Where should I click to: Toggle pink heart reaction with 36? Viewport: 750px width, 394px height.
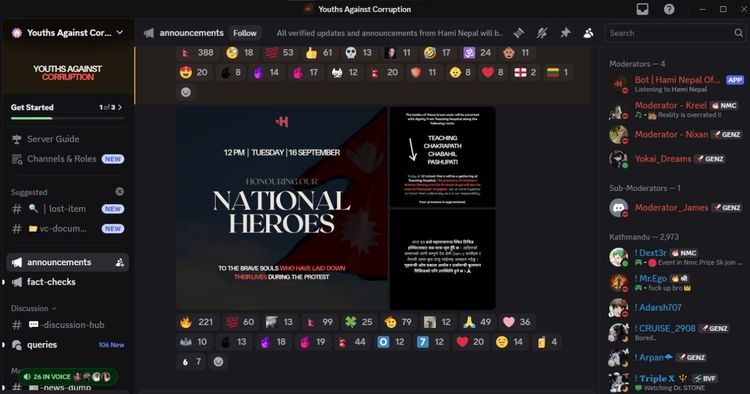[517, 322]
